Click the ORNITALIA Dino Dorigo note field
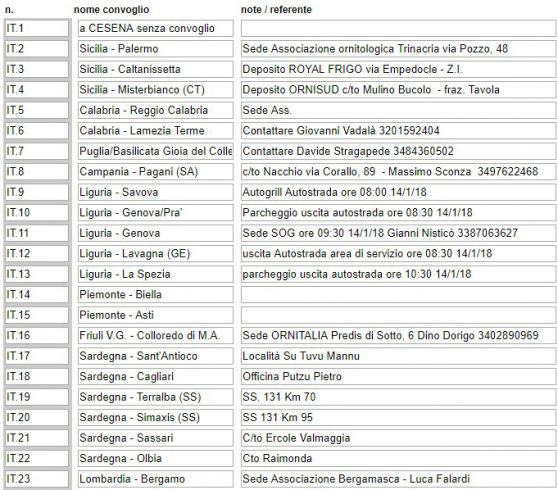The image size is (558, 490). click(398, 336)
